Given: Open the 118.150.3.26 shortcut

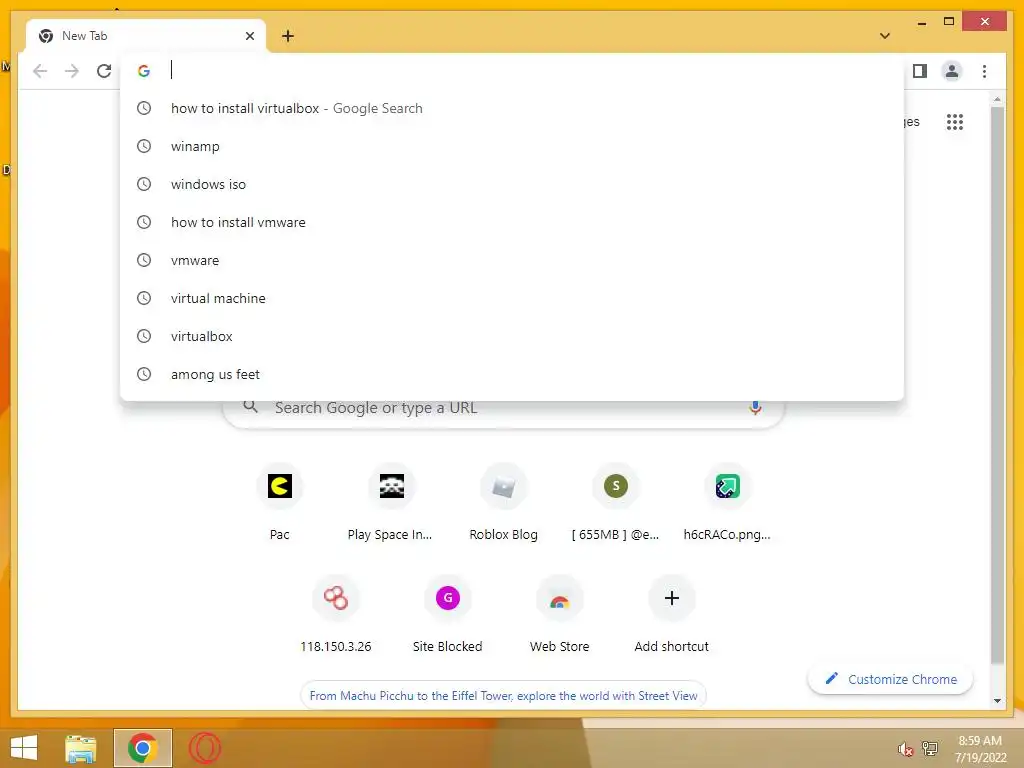Looking at the screenshot, I should click(336, 614).
